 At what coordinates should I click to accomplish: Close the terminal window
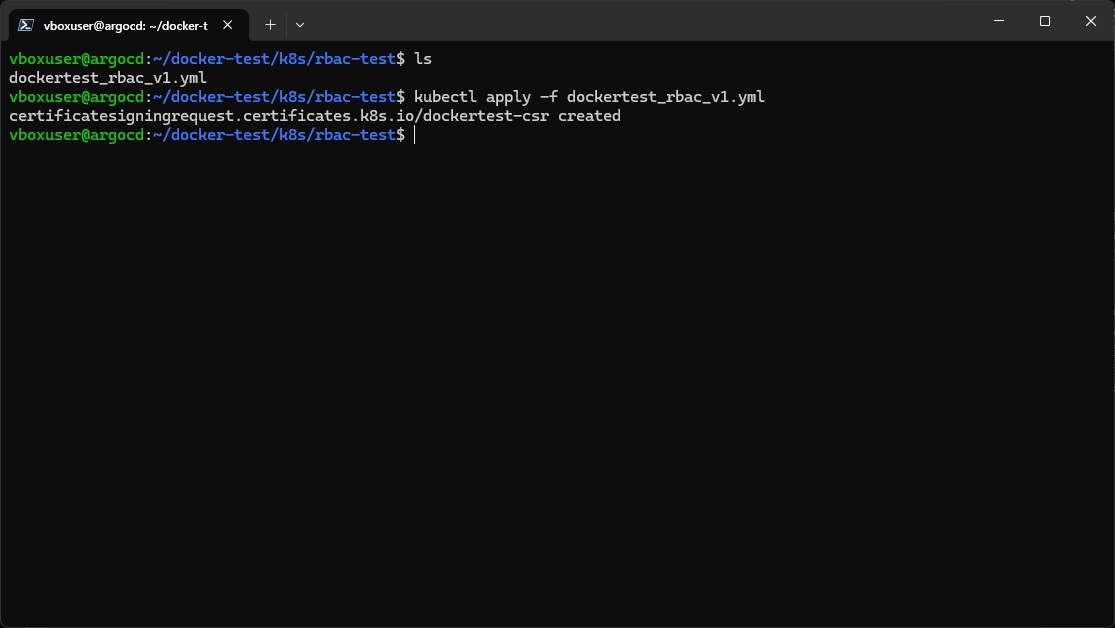click(x=1091, y=21)
